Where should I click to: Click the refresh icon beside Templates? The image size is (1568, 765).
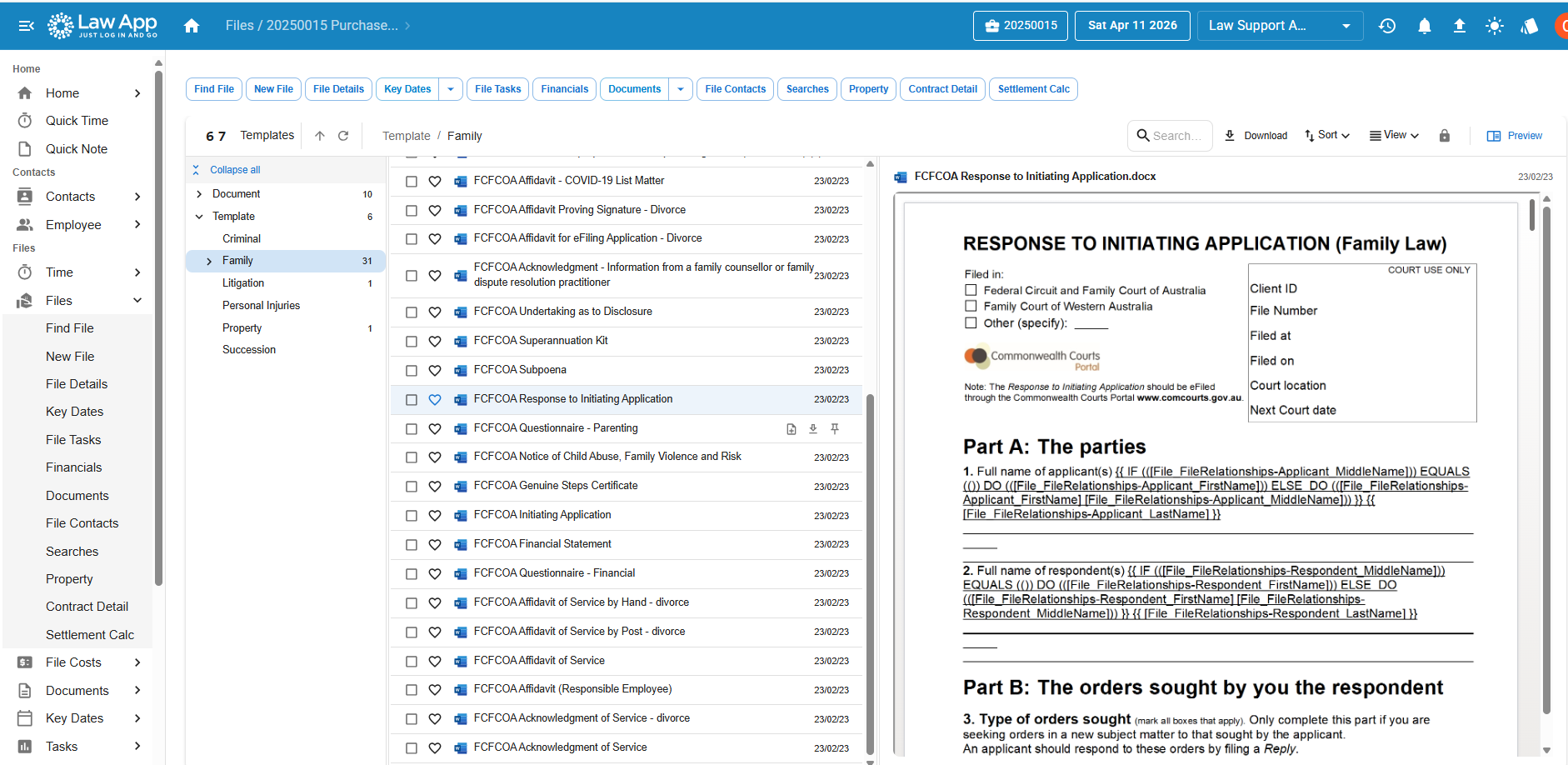[x=343, y=136]
